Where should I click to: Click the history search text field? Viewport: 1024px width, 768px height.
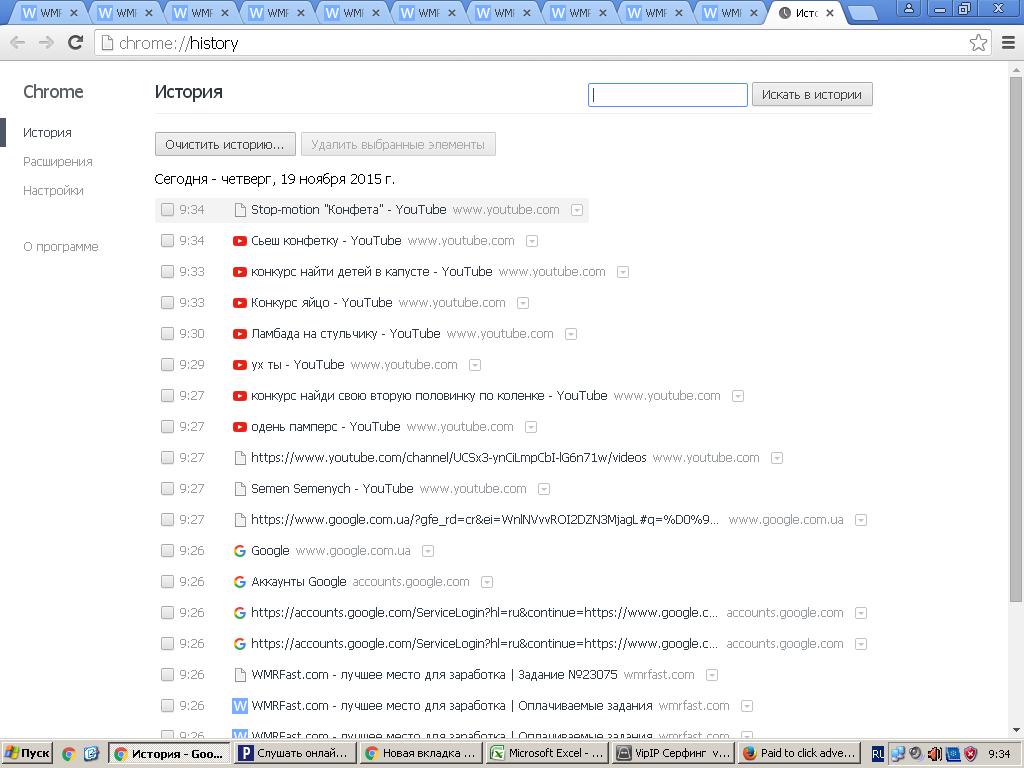coord(667,95)
